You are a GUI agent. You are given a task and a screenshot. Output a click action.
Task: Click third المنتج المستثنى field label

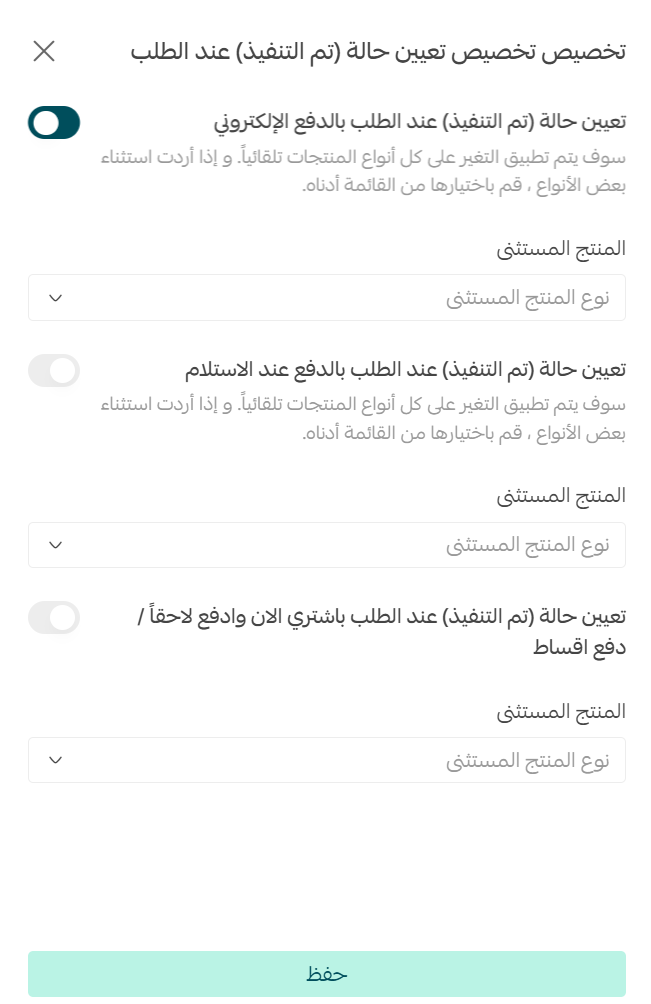tap(561, 711)
